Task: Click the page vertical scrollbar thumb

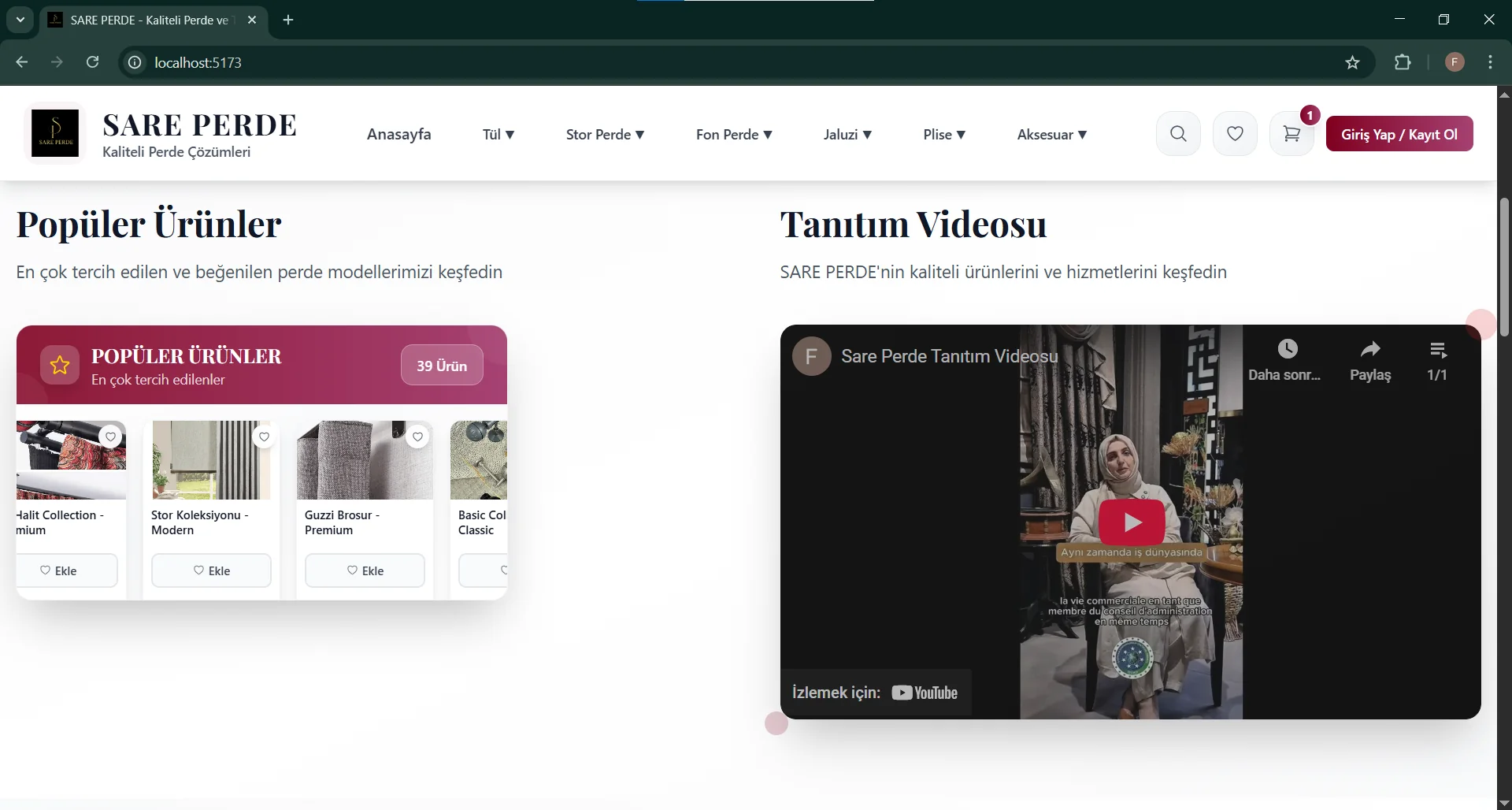Action: (1504, 267)
